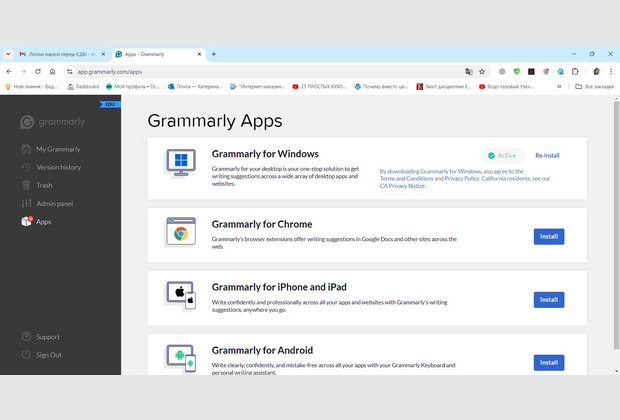Screen dimensions: 620x420
Task: Reload the page
Action: tap(38, 72)
